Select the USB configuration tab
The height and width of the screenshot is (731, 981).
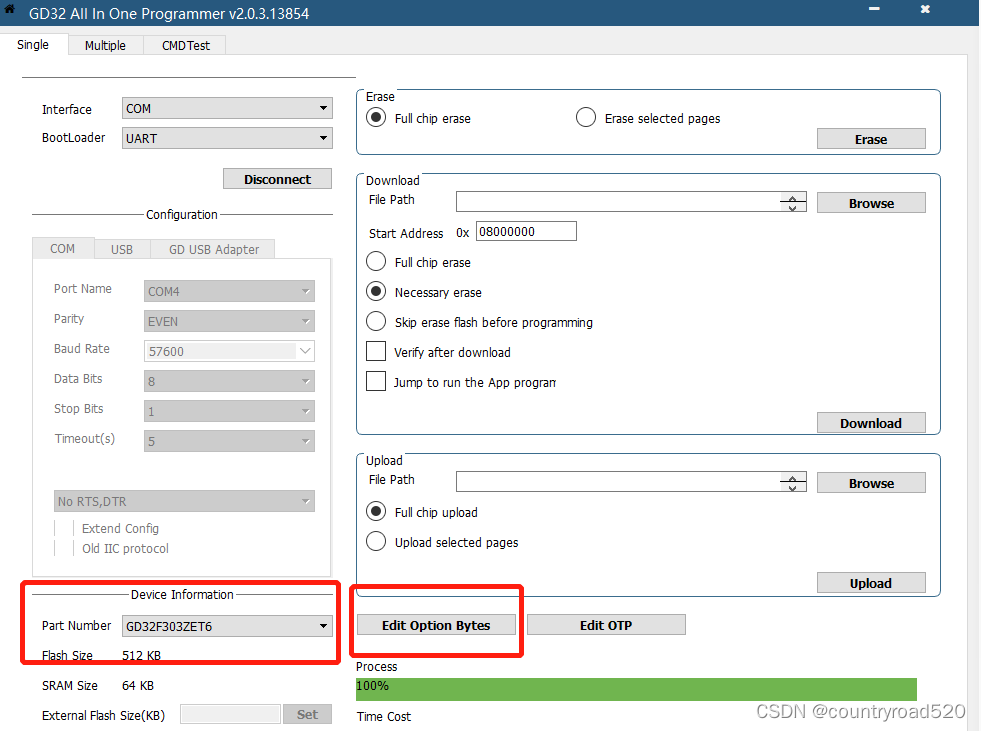[122, 249]
